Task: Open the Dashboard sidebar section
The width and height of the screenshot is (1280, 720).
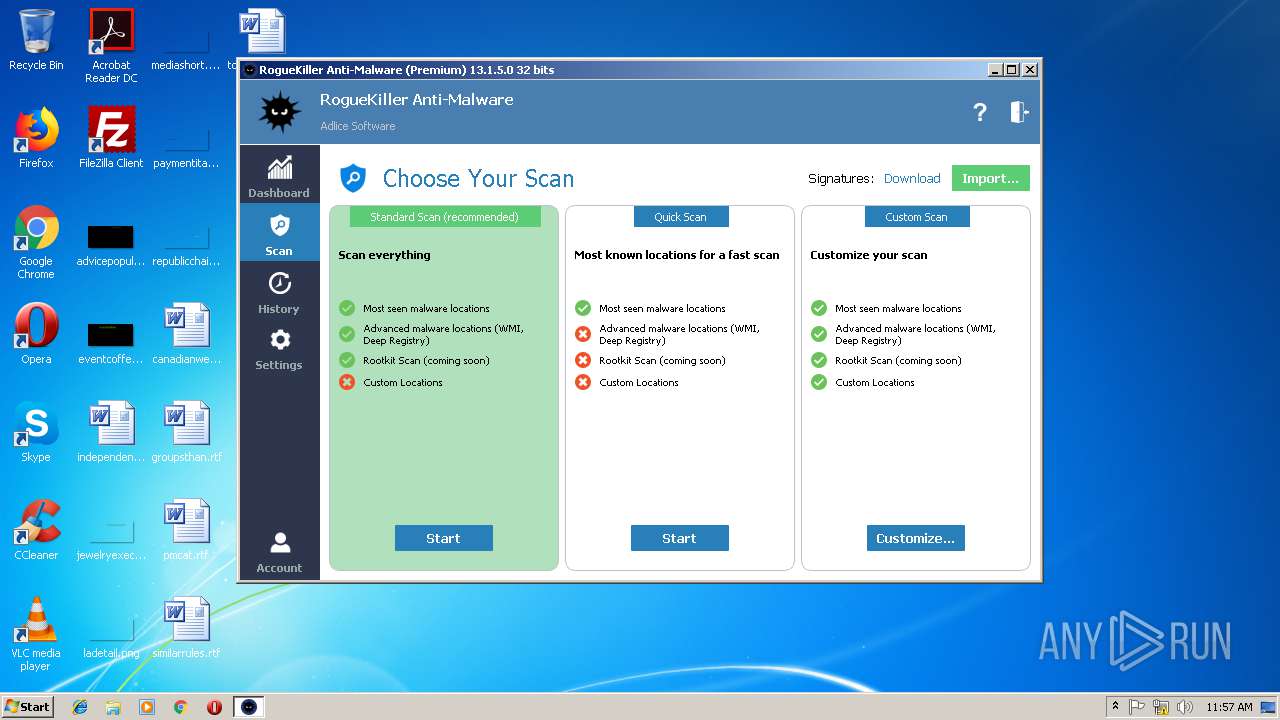Action: [x=279, y=174]
